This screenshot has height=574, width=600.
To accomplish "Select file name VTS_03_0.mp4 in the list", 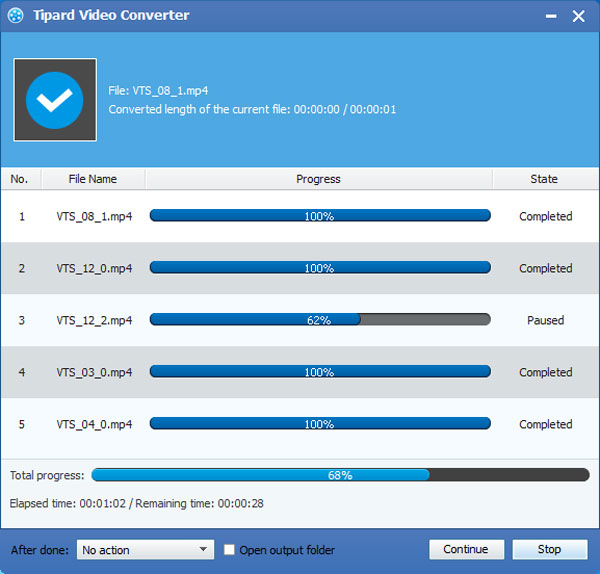I will point(94,373).
